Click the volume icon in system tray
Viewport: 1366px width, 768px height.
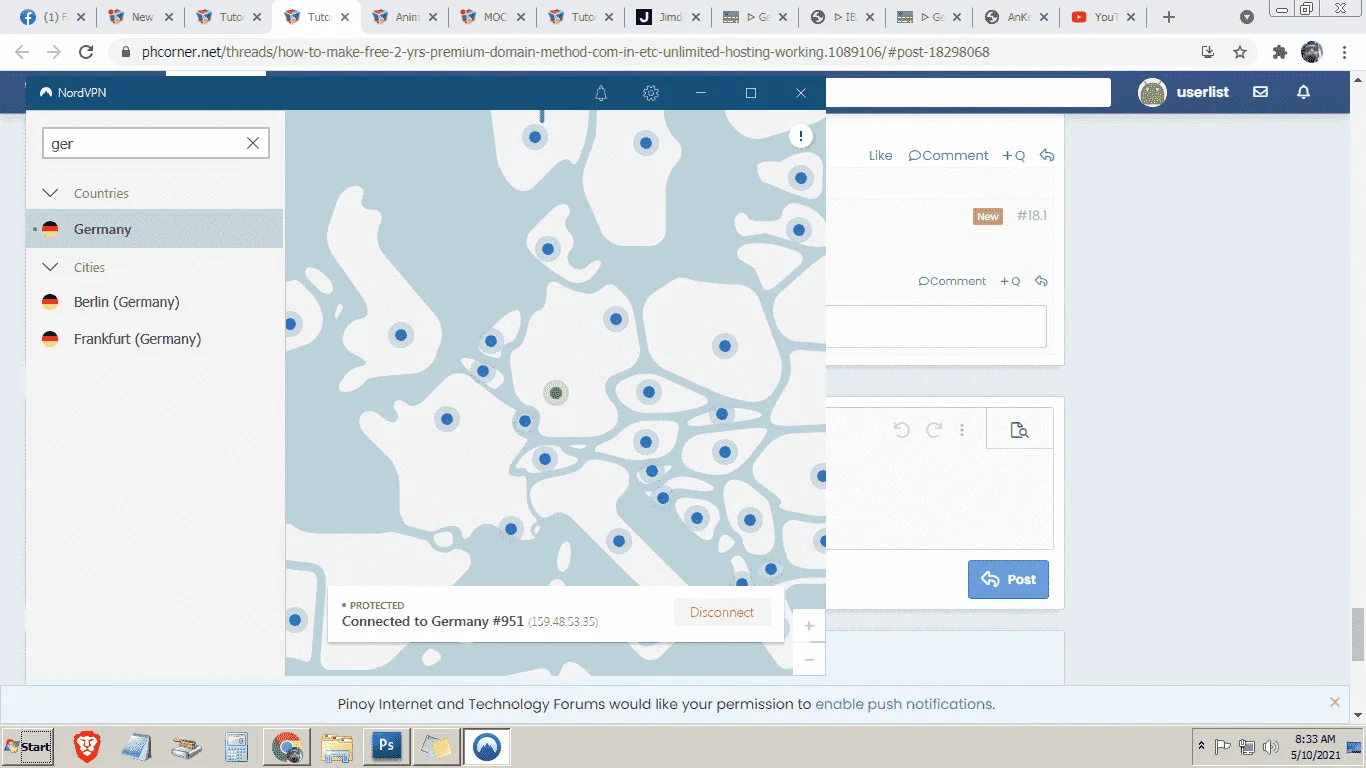[1271, 747]
